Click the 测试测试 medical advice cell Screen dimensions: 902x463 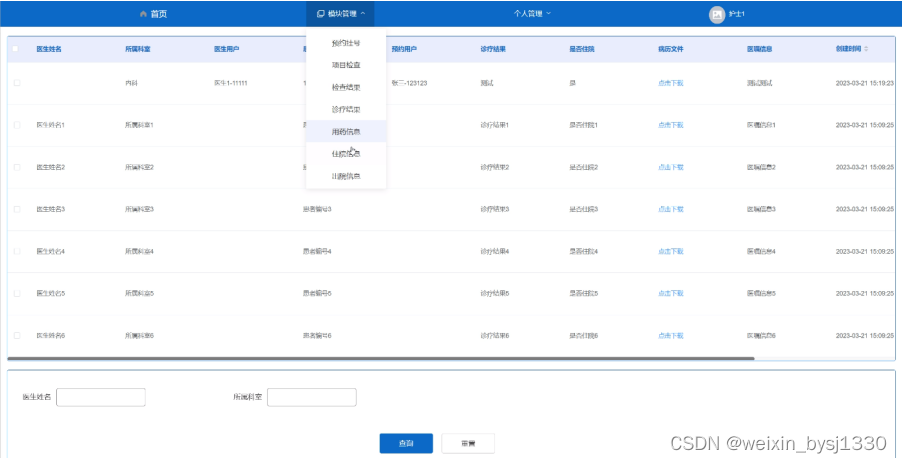click(x=760, y=83)
